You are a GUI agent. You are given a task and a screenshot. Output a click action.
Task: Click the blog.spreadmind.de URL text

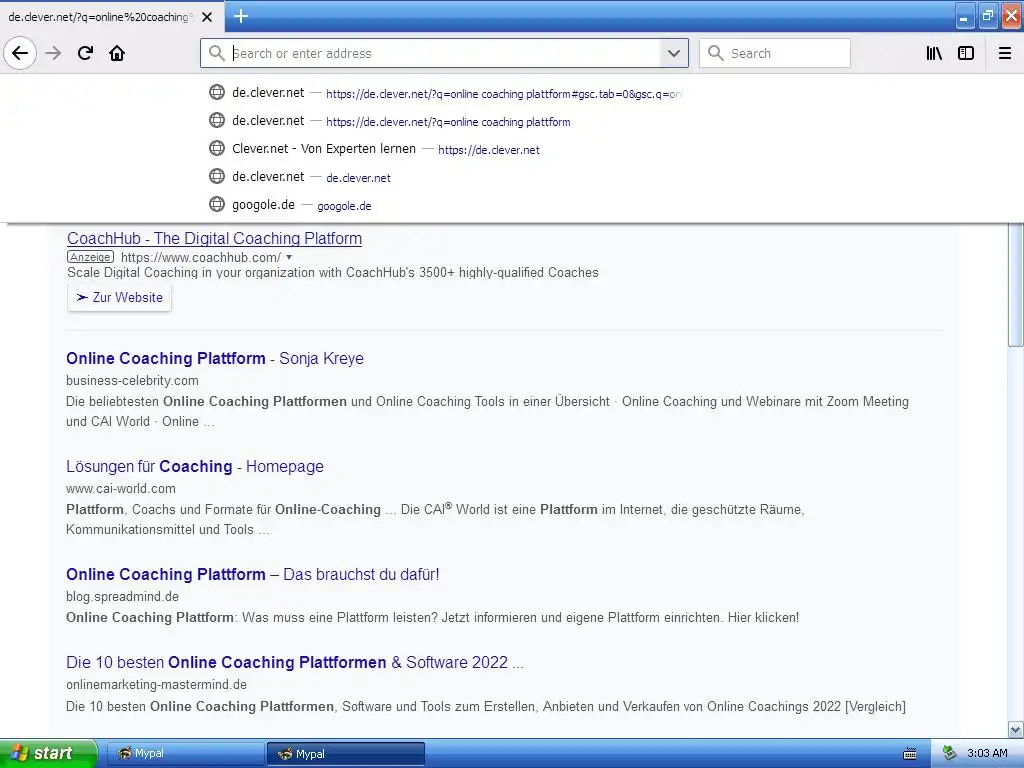pyautogui.click(x=122, y=596)
